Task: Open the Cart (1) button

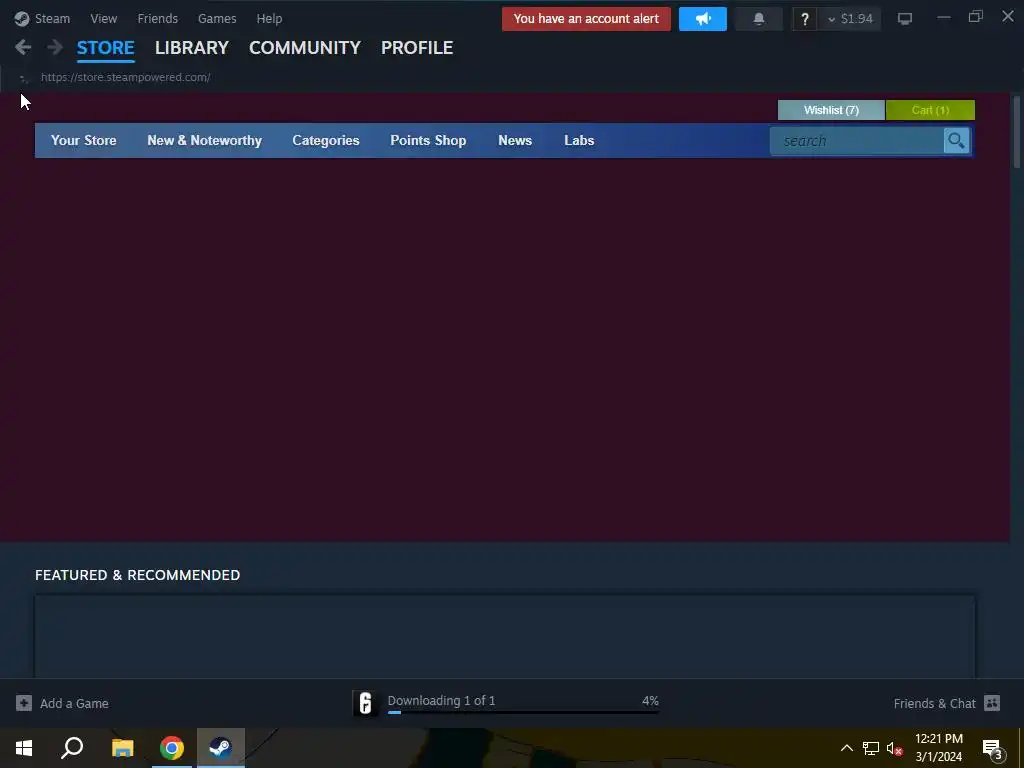Action: click(x=930, y=110)
